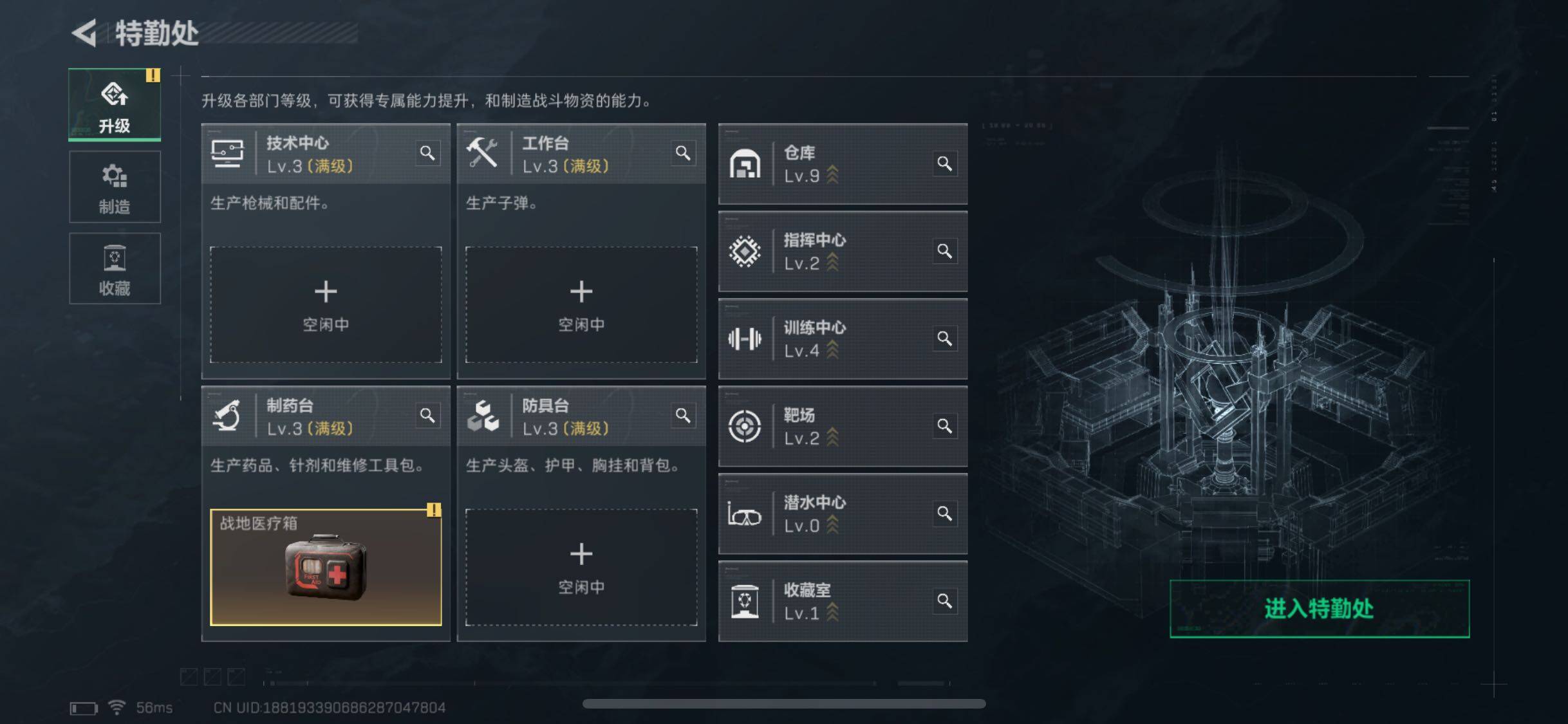
Task: Open magnifier details for 工作台
Action: pyautogui.click(x=683, y=153)
